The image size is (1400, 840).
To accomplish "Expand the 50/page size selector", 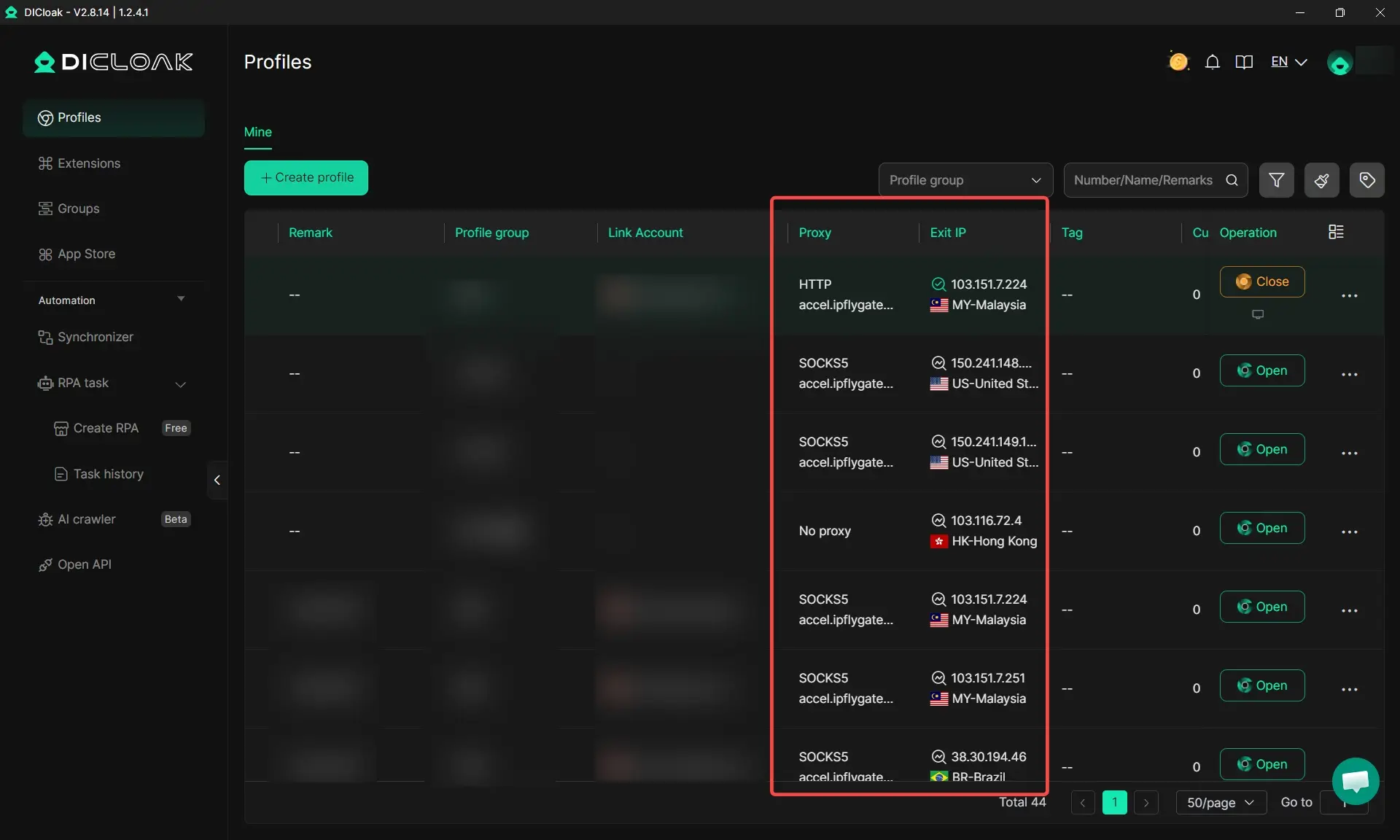I will pos(1221,802).
